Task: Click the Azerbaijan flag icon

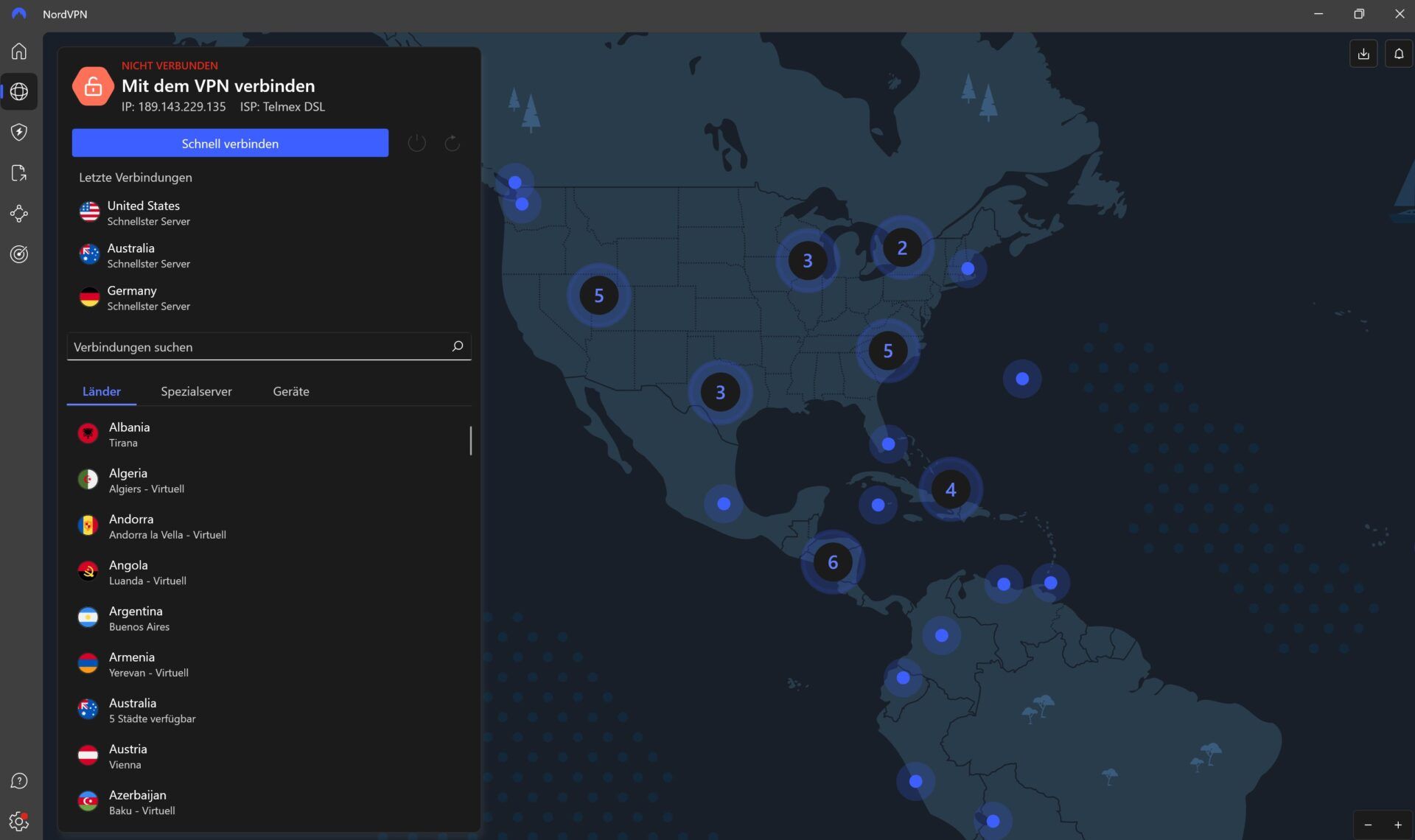Action: point(88,802)
